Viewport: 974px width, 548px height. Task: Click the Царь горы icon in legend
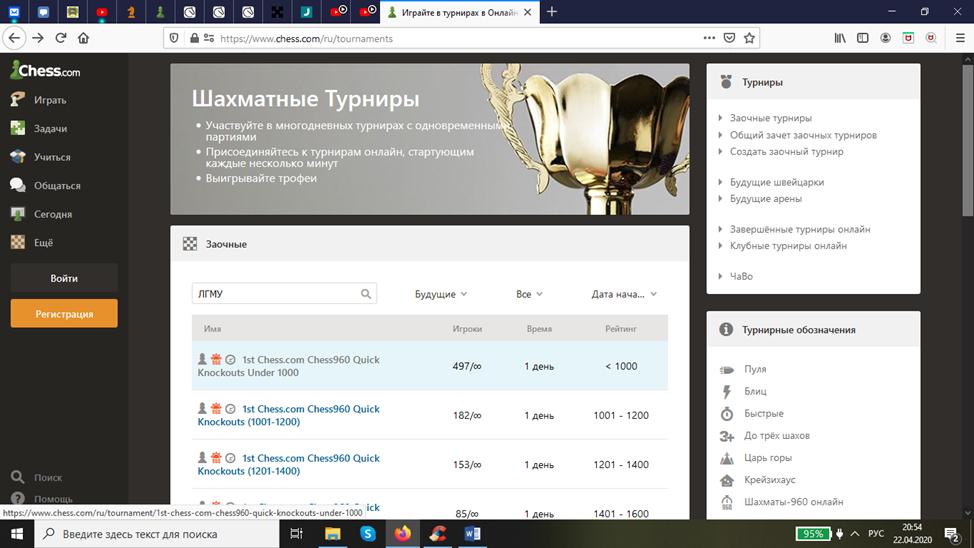tap(727, 458)
